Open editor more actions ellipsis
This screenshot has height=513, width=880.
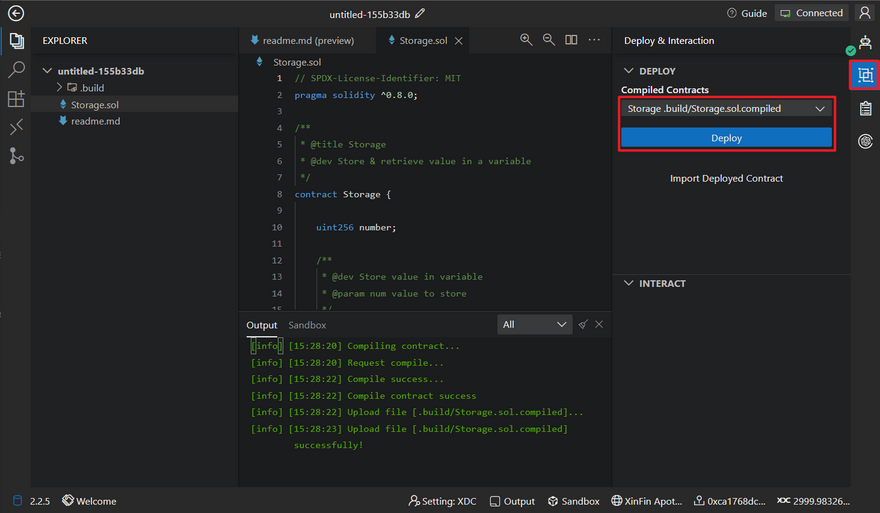pos(594,40)
